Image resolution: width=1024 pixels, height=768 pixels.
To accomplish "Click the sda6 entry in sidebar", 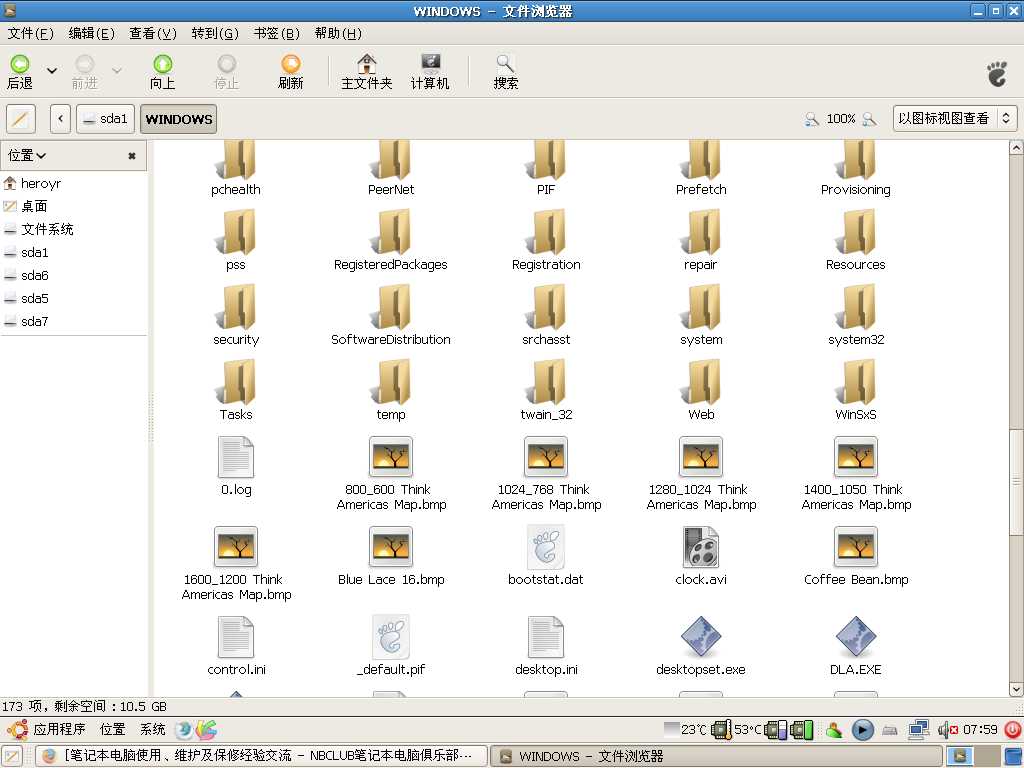I will 34,276.
